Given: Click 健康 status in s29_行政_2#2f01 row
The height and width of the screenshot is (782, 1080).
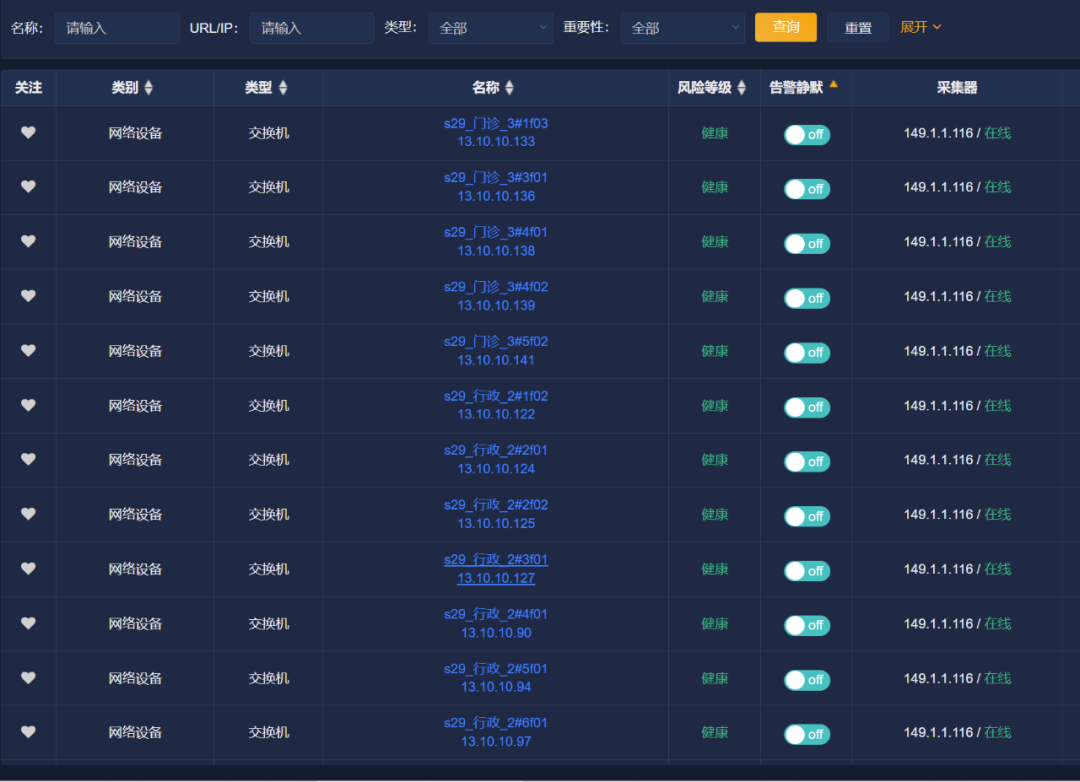Looking at the screenshot, I should pyautogui.click(x=715, y=460).
